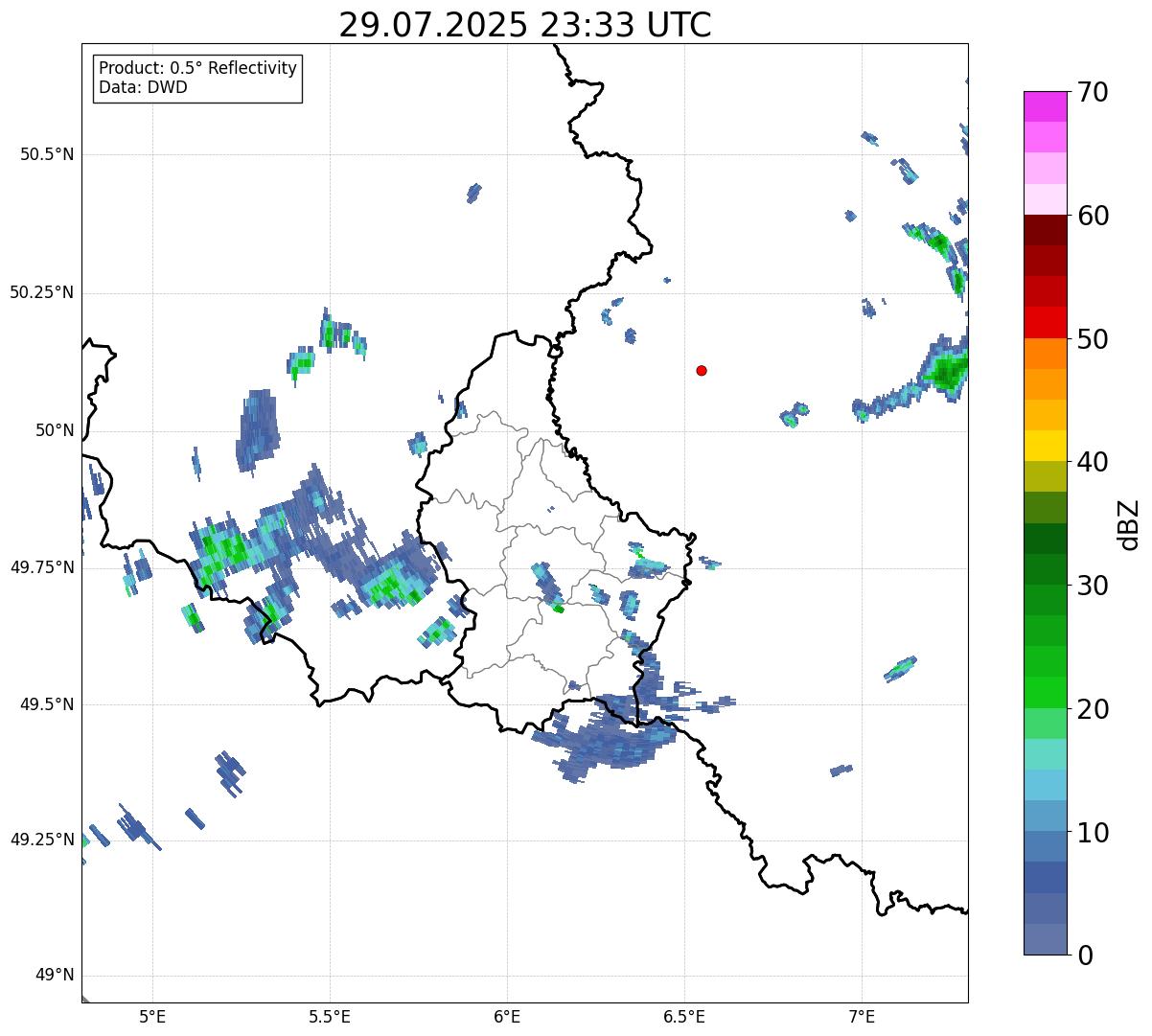This screenshot has height=1036, width=1152.
Task: Pick the orange colorbar segment below 50
Action: [x=1045, y=354]
